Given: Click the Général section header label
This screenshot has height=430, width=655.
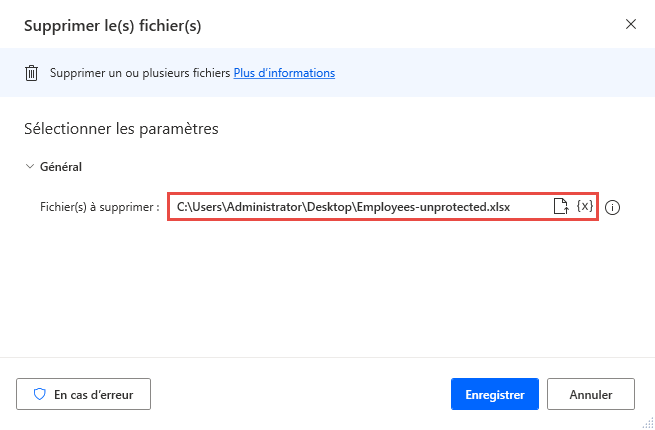Looking at the screenshot, I should pyautogui.click(x=60, y=167).
